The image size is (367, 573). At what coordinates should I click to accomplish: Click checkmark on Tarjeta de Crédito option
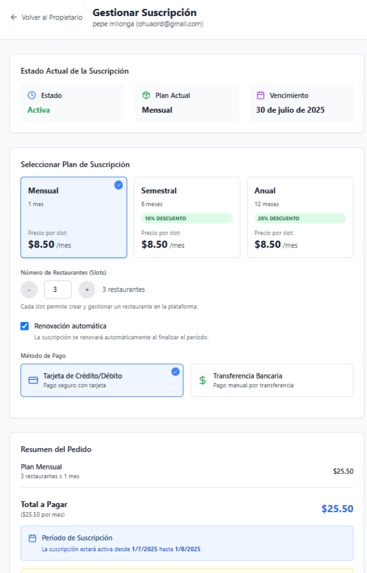pos(175,372)
